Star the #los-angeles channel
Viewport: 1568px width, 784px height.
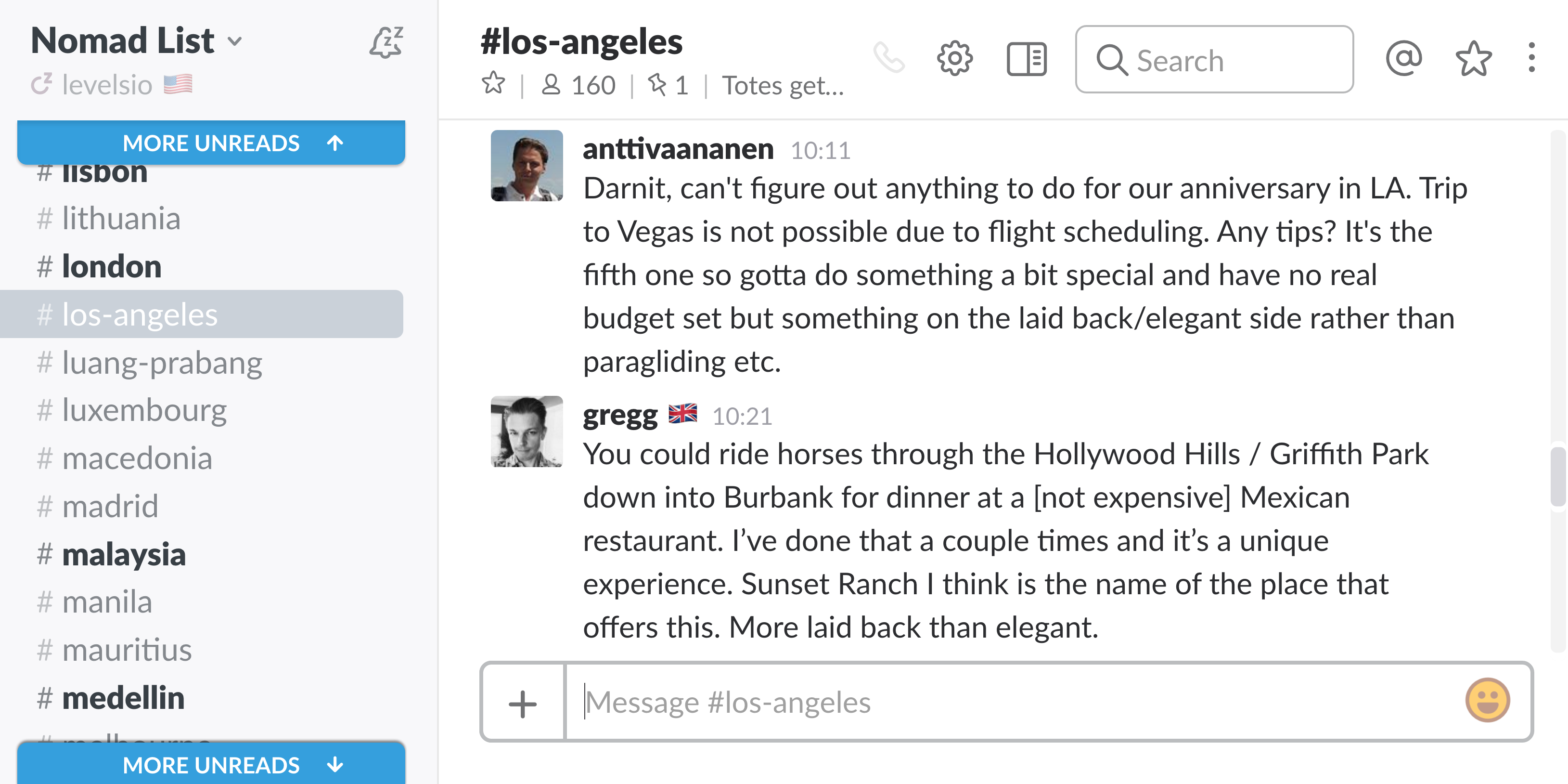point(493,84)
